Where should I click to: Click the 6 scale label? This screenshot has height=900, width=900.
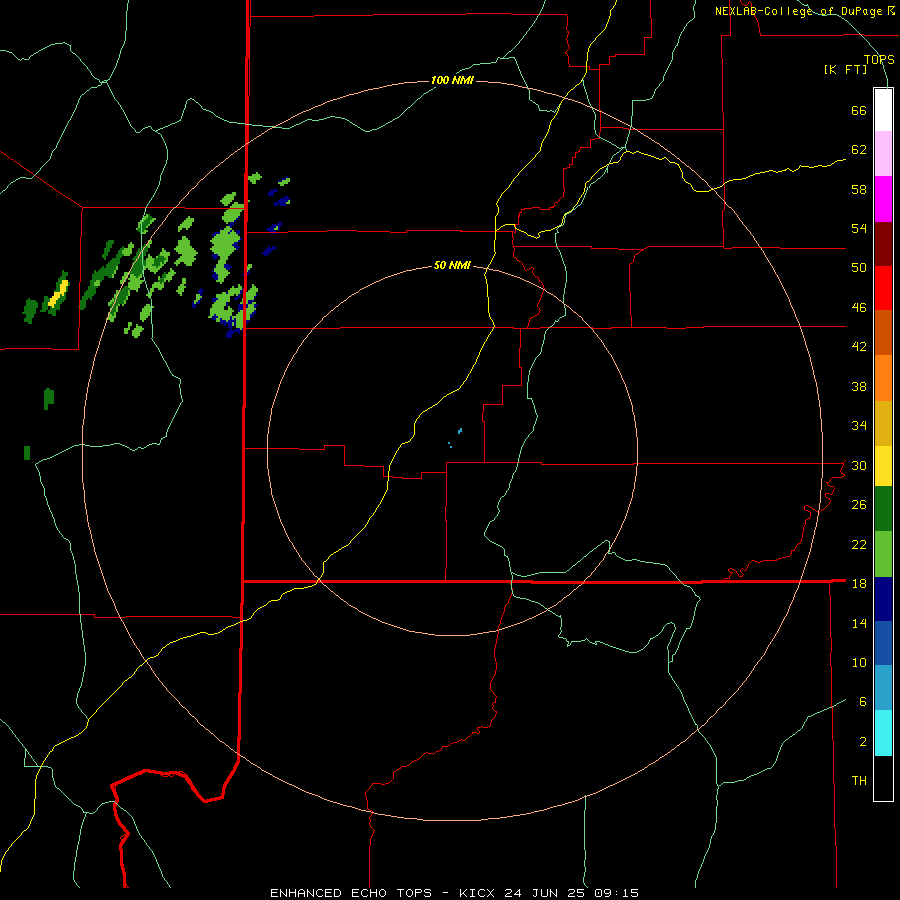click(863, 702)
